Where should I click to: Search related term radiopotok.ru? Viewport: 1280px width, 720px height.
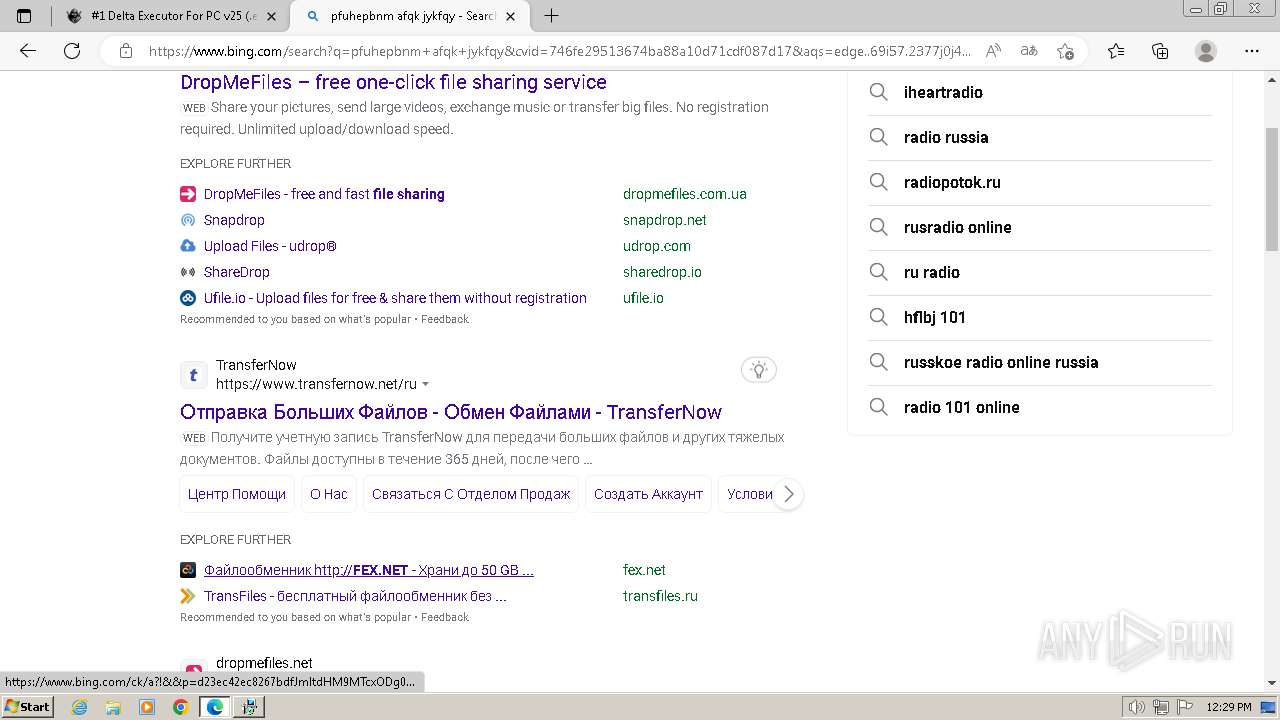click(x=1040, y=182)
